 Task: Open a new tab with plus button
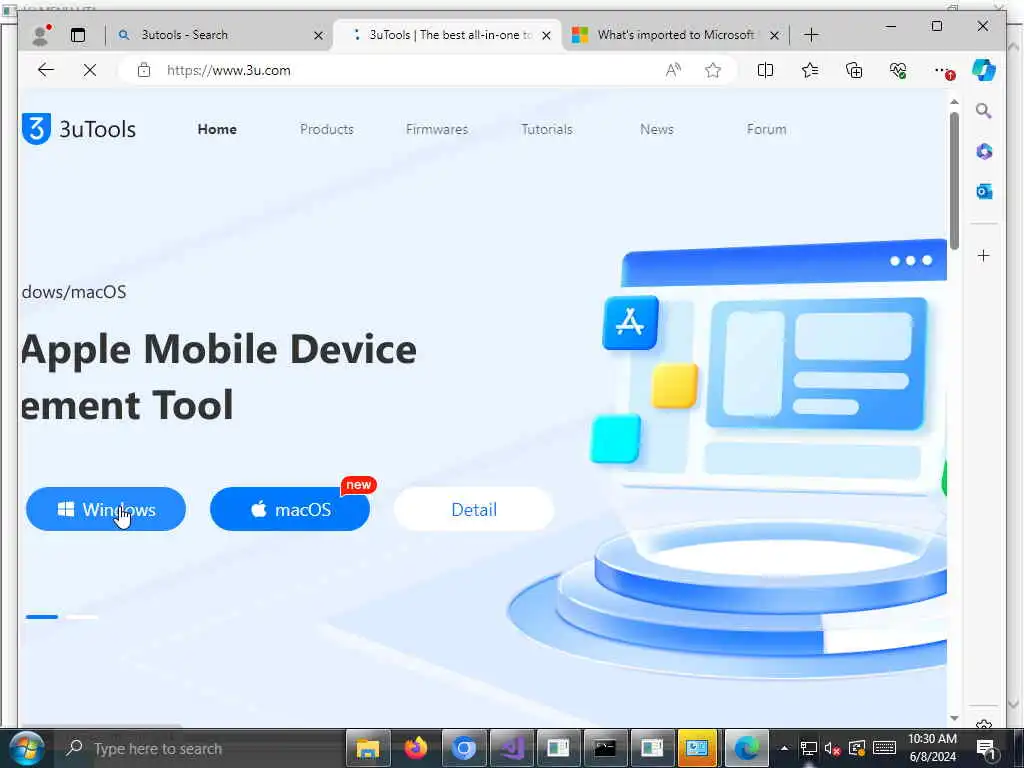[811, 35]
